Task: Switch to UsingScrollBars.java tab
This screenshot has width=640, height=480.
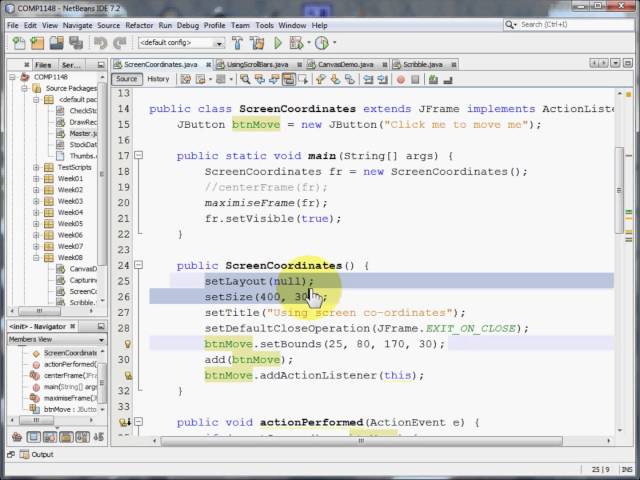Action: click(x=258, y=64)
